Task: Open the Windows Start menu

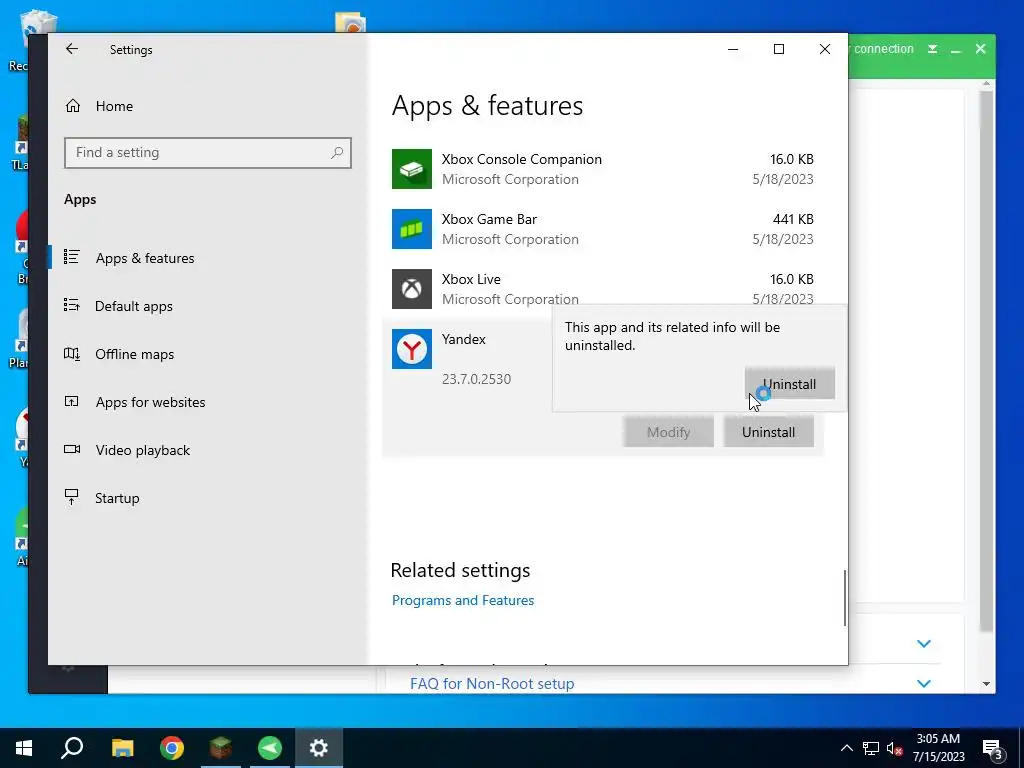Action: click(x=24, y=748)
